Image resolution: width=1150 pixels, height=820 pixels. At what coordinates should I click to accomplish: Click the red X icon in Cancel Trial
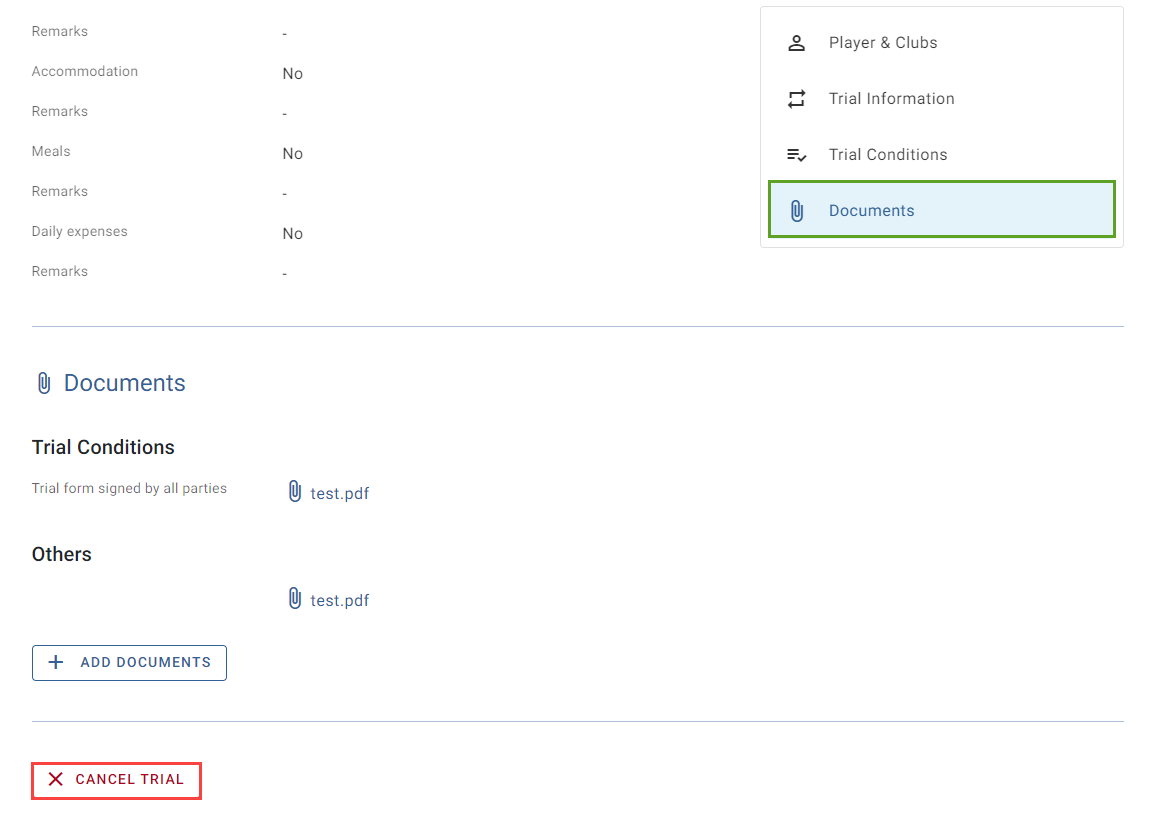[56, 780]
